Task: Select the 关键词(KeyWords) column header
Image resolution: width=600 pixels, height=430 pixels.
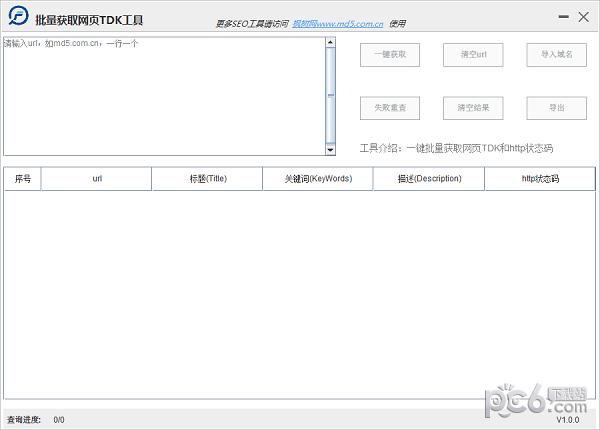Action: [317, 179]
